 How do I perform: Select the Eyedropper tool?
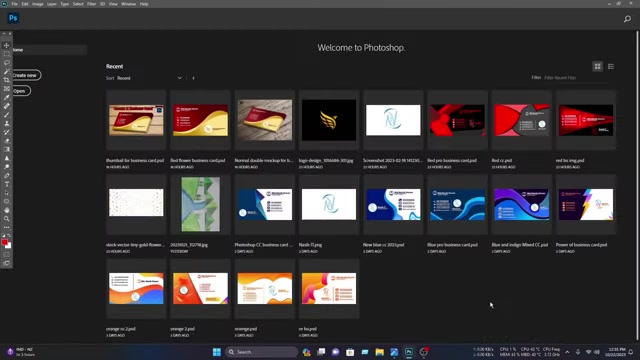coord(7,97)
